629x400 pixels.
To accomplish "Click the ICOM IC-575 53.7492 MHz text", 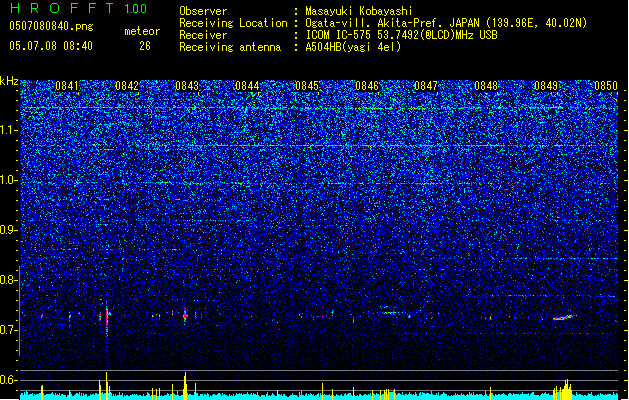I will [x=402, y=35].
